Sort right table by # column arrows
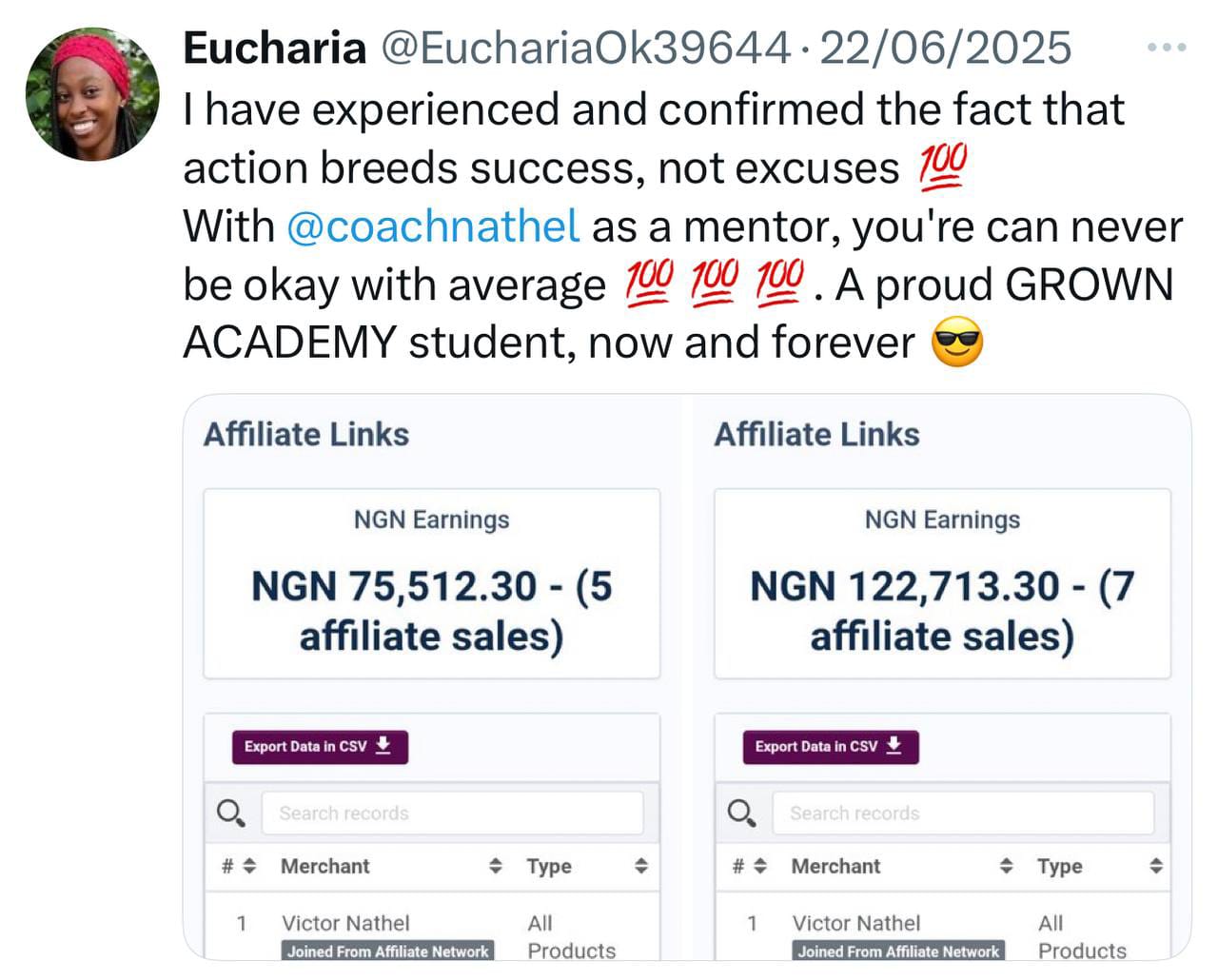This screenshot has height=980, width=1218. [760, 866]
